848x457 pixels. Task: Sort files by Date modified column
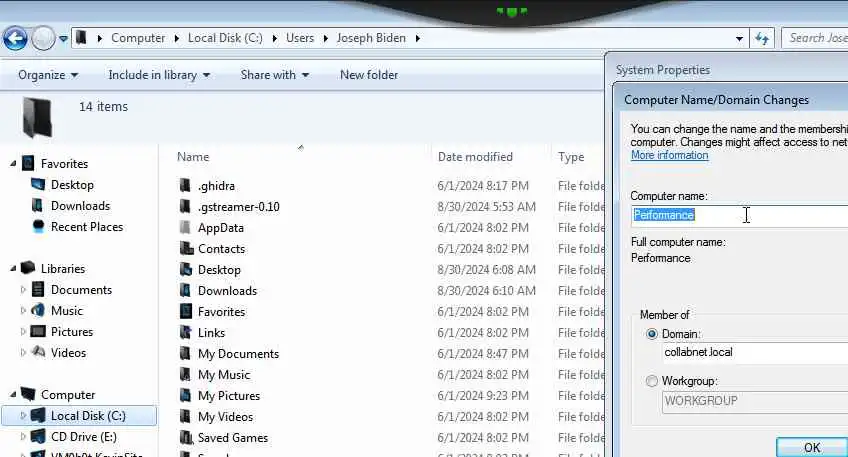[x=475, y=157]
